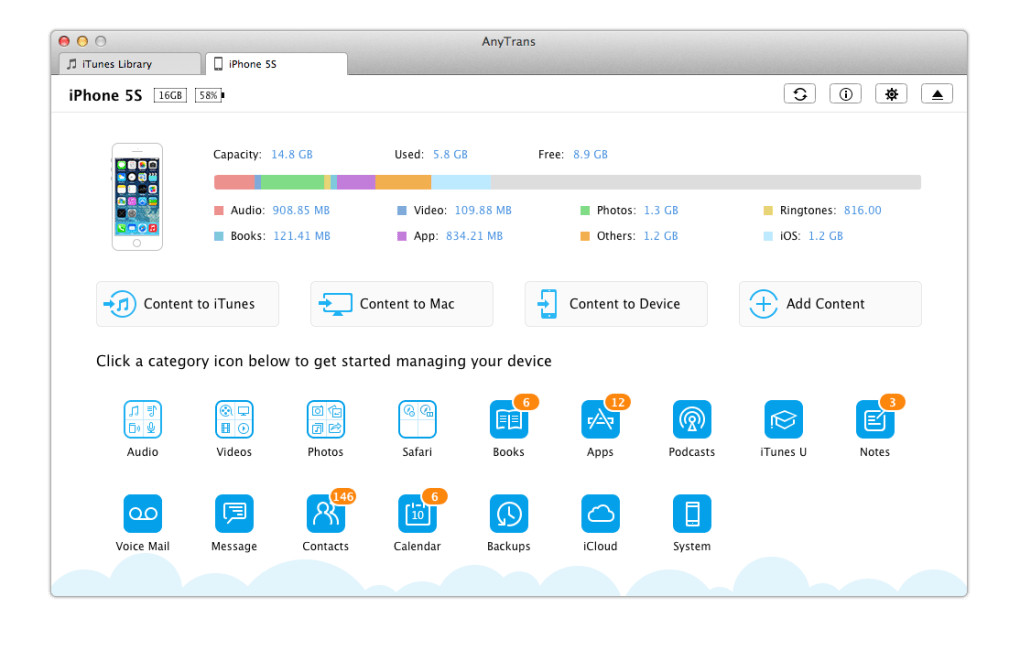Image resolution: width=1020 pixels, height=672 pixels.
Task: Open the Audio category icon
Action: pyautogui.click(x=142, y=420)
